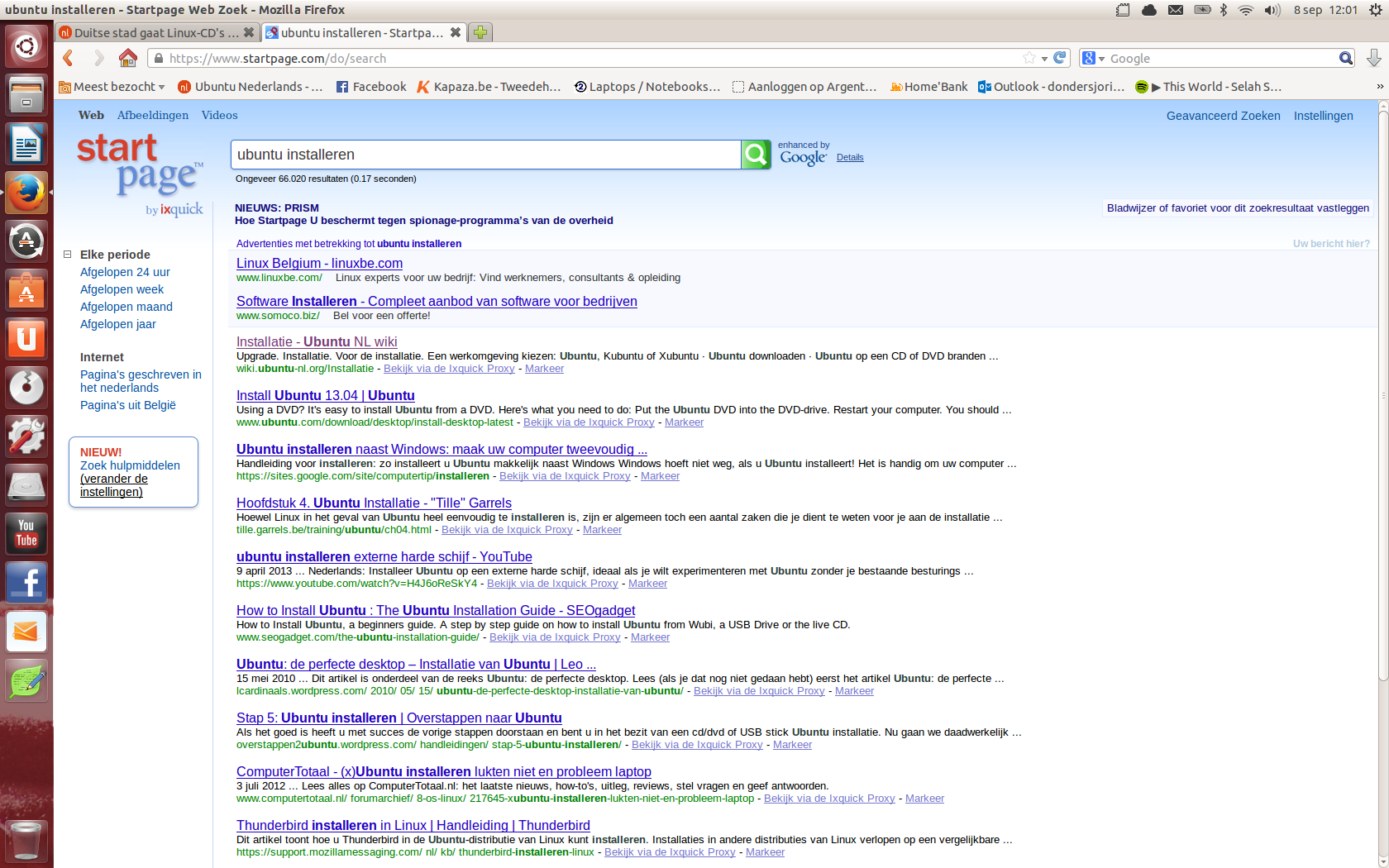
Task: Open the Files manager in the launcher
Action: pos(26,94)
